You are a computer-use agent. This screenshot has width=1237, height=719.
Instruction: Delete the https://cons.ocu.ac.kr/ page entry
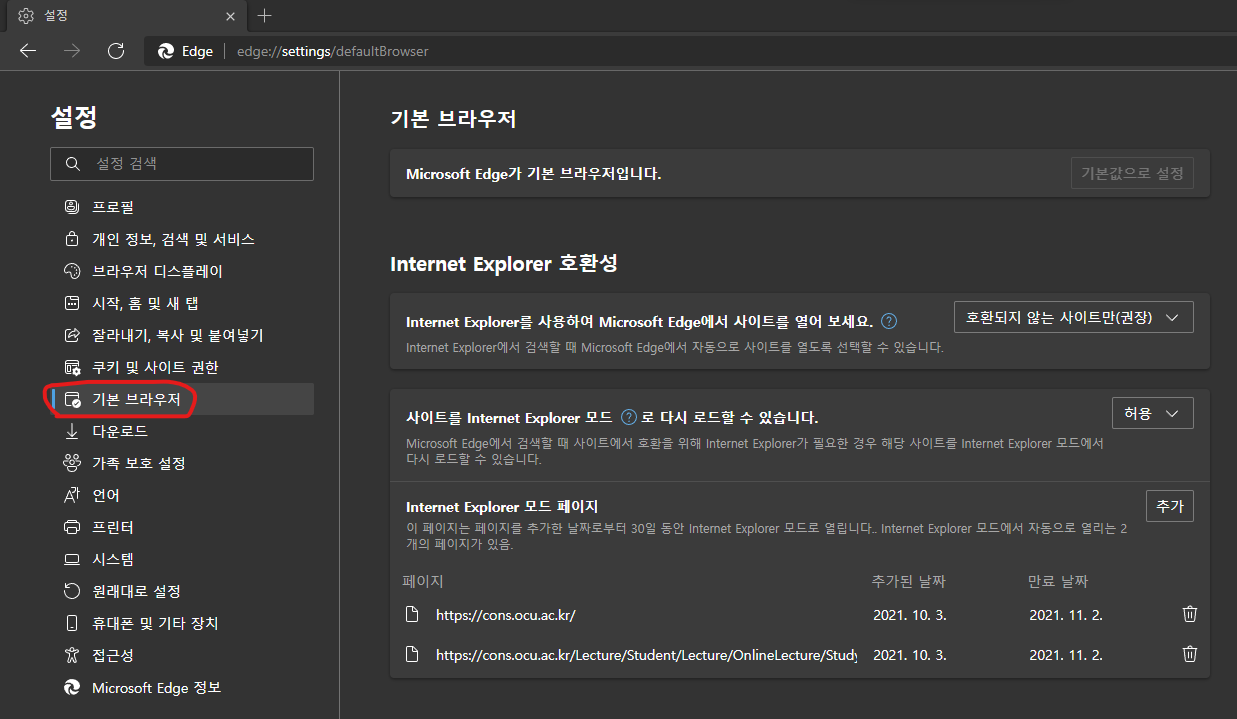click(1189, 614)
